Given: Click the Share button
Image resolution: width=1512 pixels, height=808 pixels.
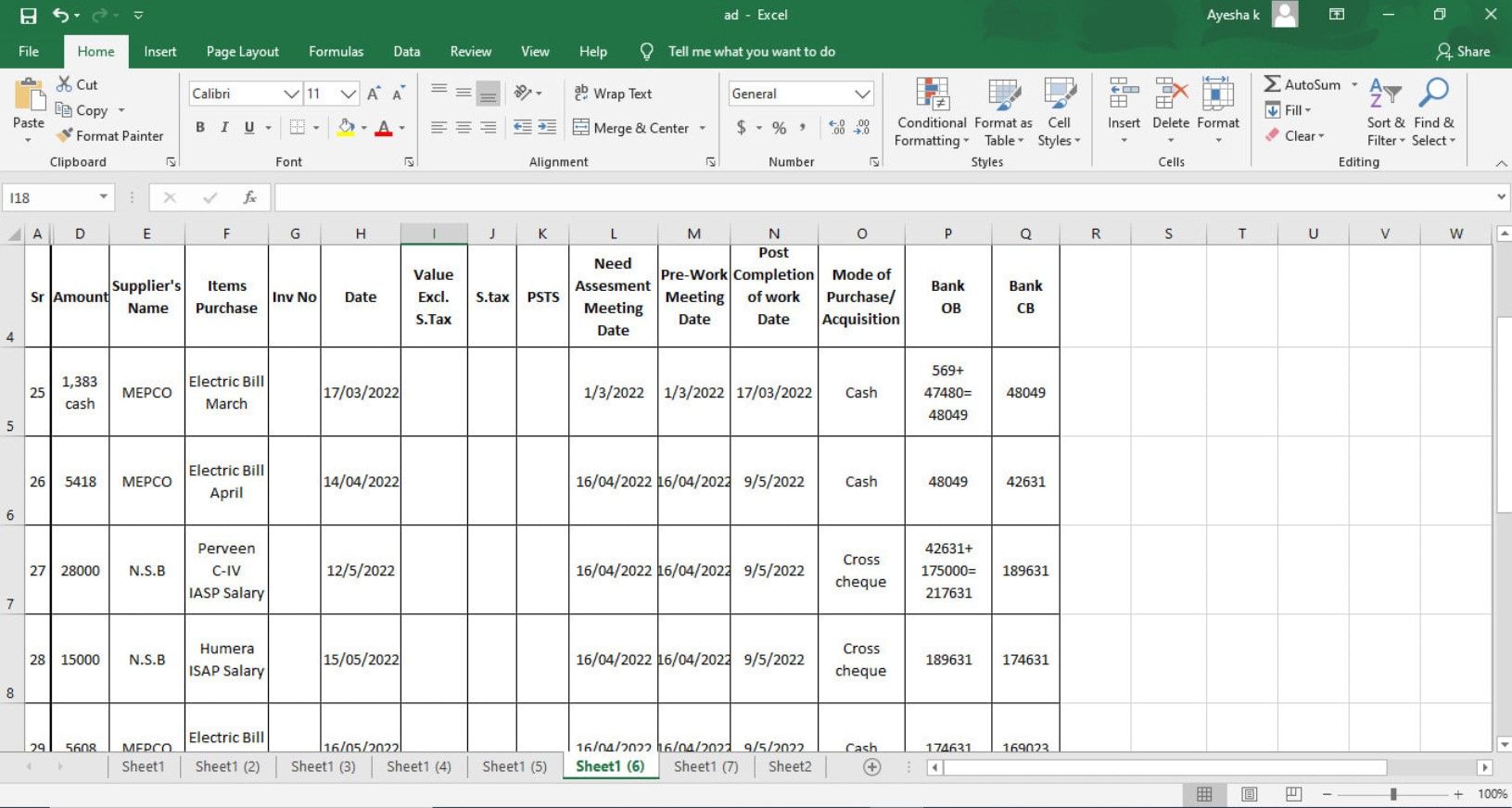Looking at the screenshot, I should click(x=1463, y=52).
